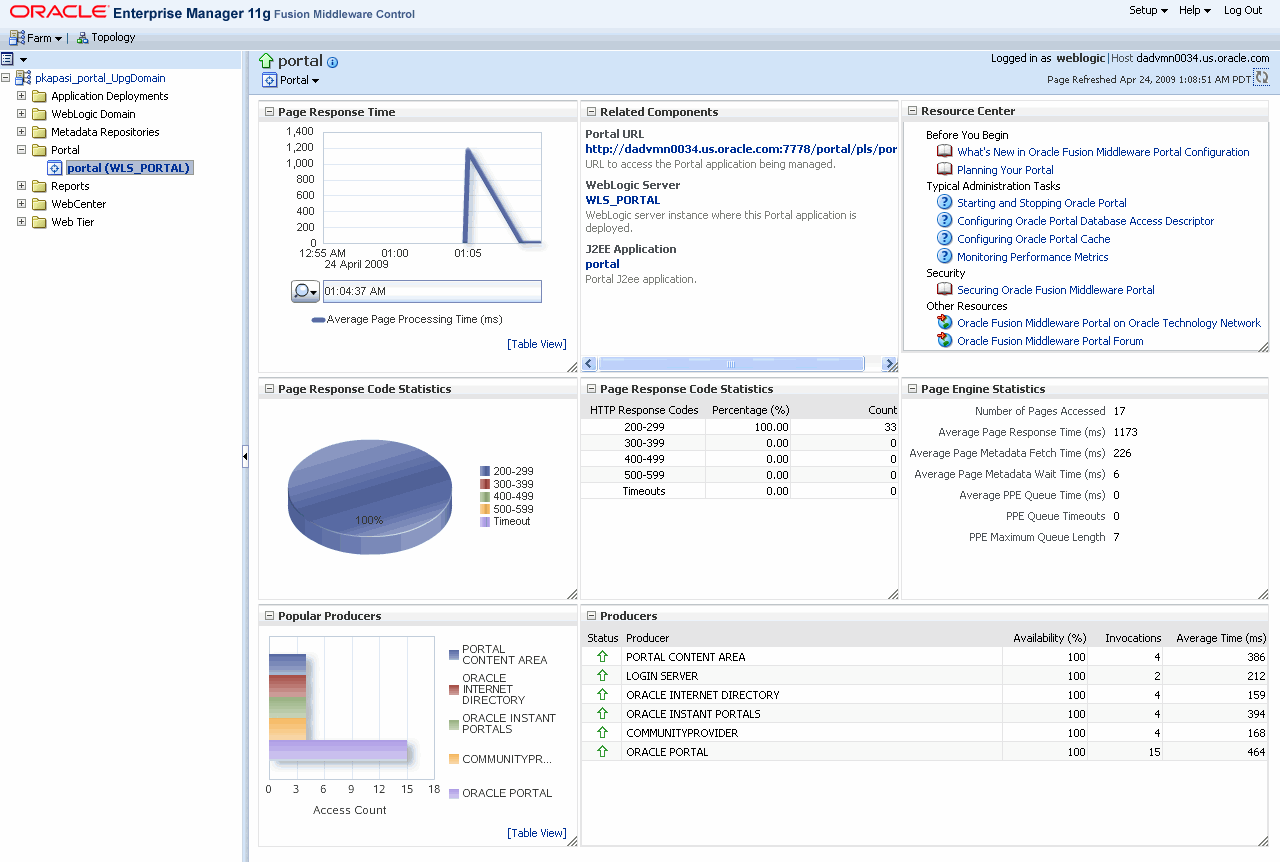Click the Application Deployments folder icon
Screen dimensions: 1280x862
(40, 97)
